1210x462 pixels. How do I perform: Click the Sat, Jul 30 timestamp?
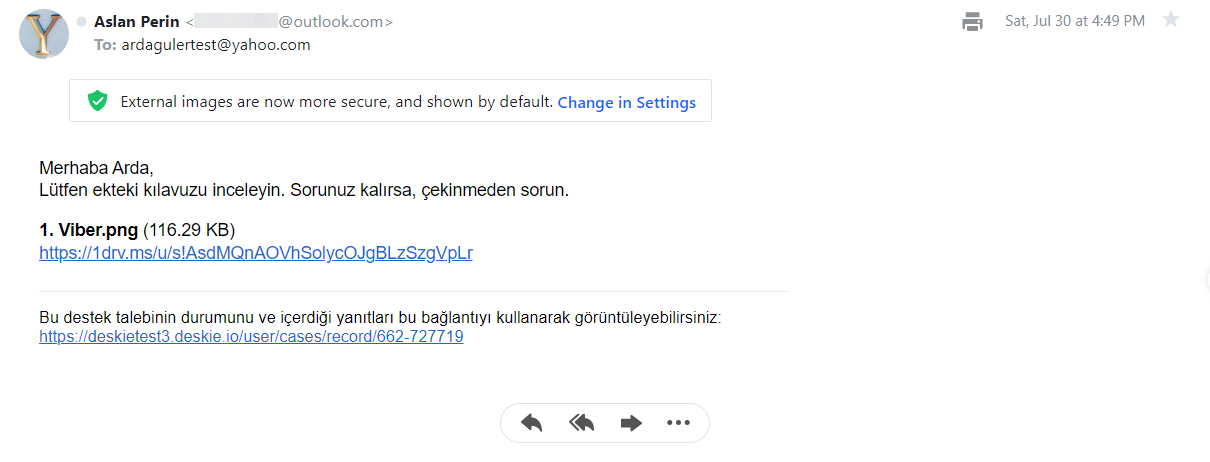(x=1075, y=21)
